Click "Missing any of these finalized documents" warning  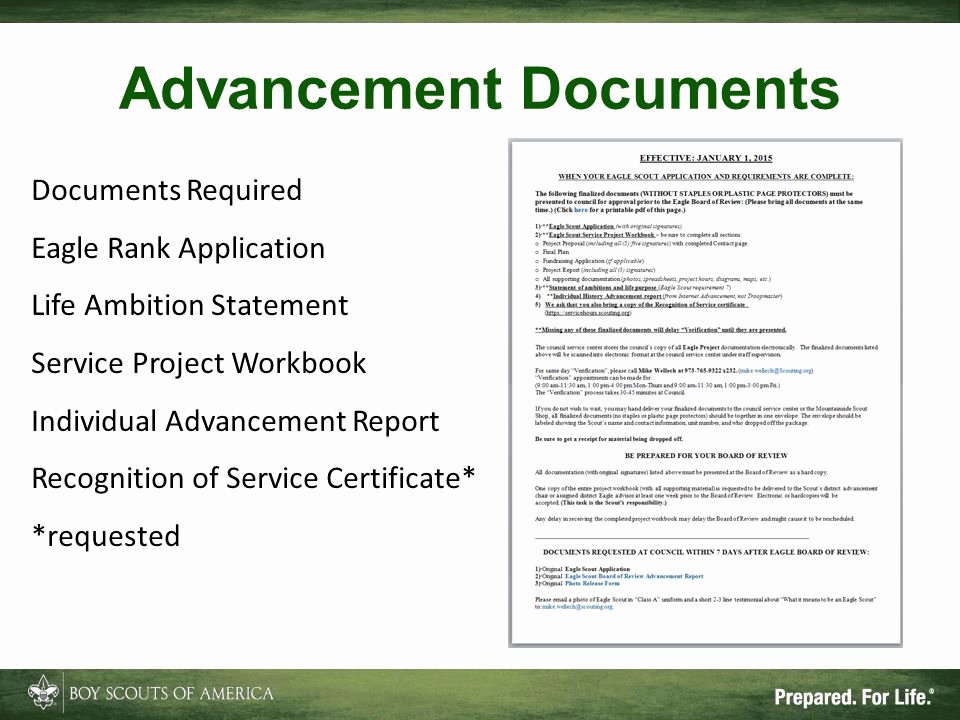pyautogui.click(x=661, y=330)
